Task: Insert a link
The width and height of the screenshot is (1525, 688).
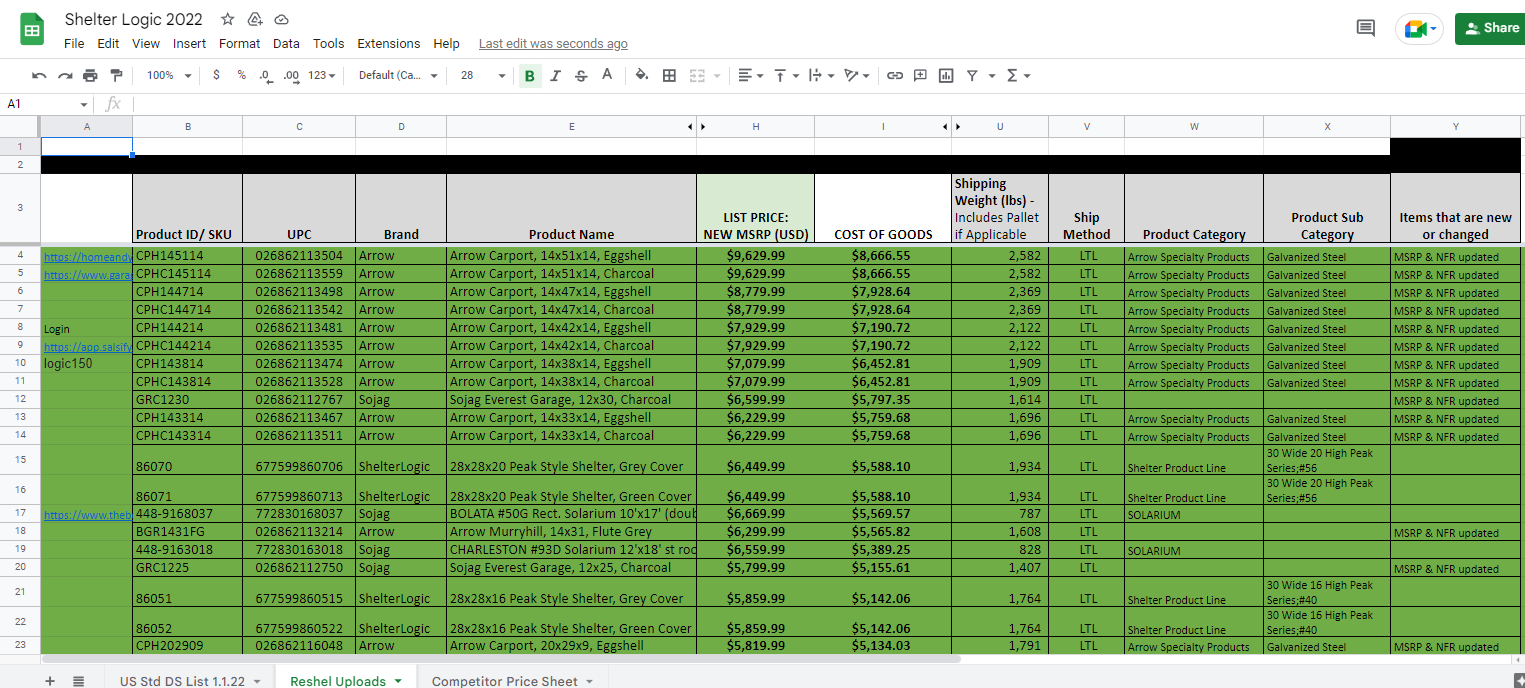Action: point(895,75)
